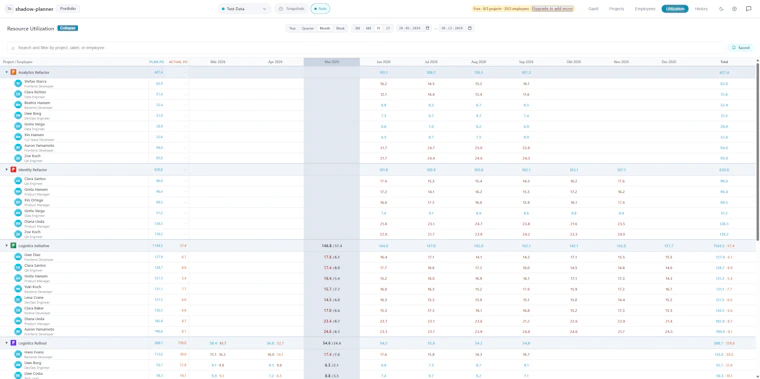Click the Identity Refactor red project icon

[14, 170]
